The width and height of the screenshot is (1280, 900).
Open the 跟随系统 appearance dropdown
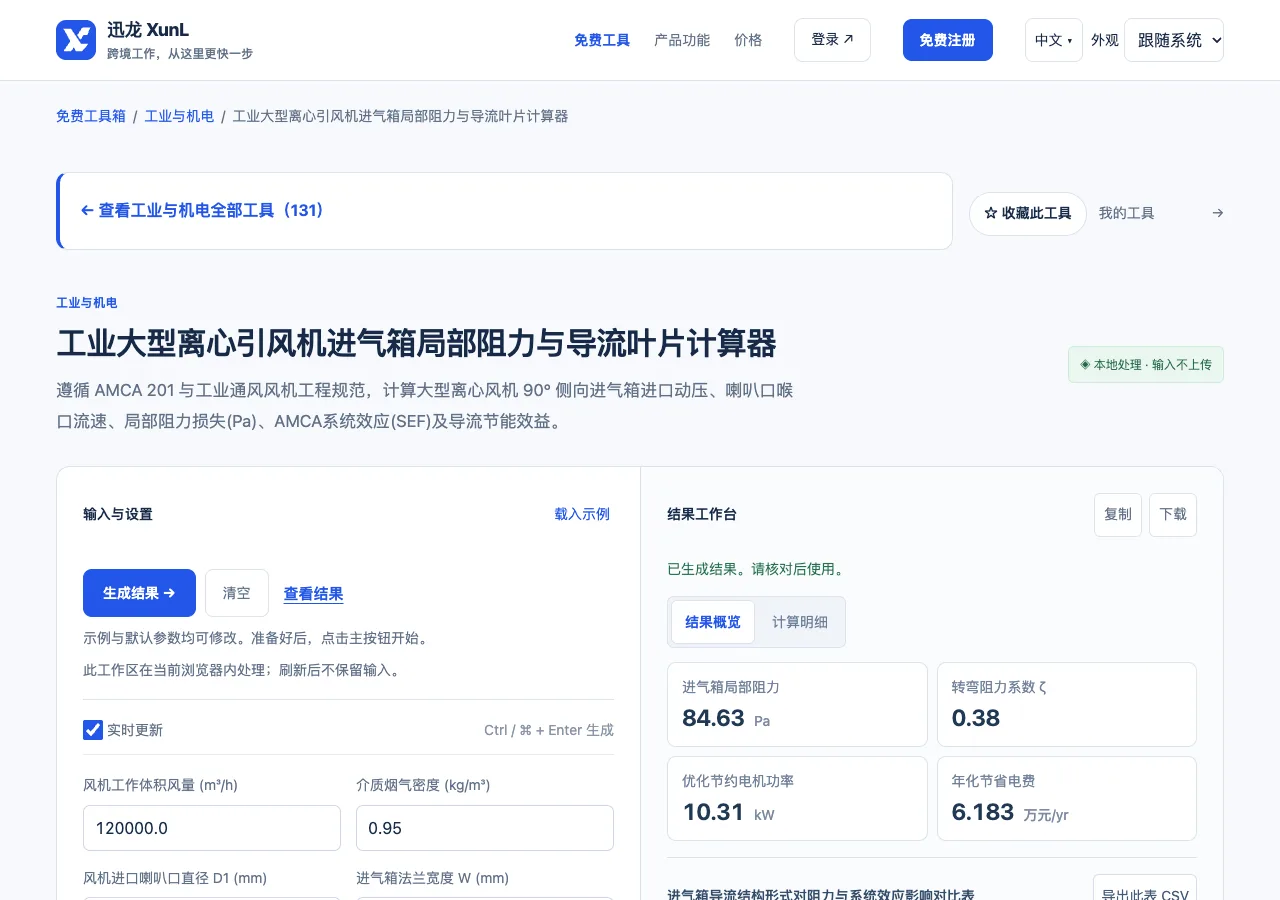tap(1174, 40)
